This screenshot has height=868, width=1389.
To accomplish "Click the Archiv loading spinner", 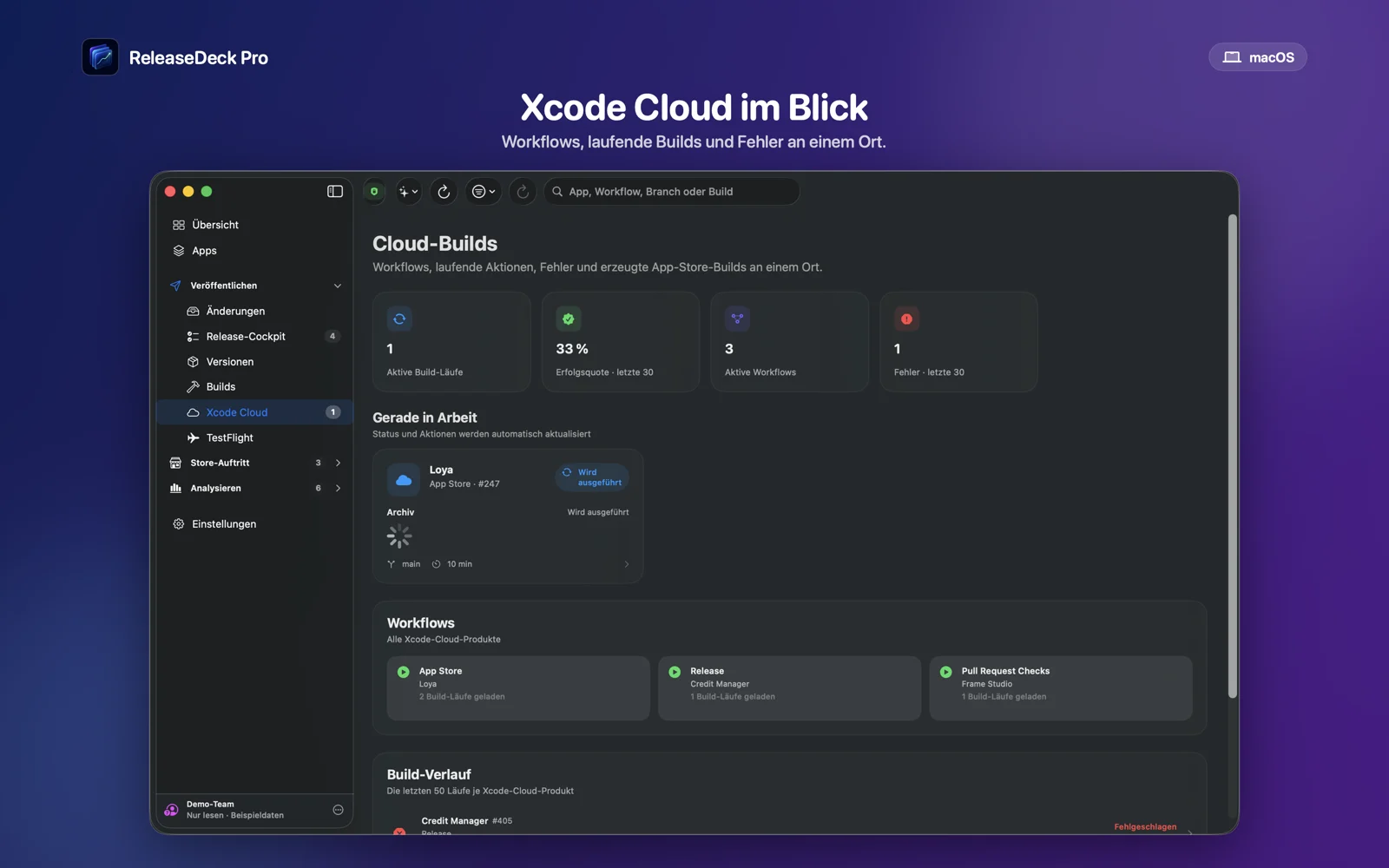I will tap(399, 536).
